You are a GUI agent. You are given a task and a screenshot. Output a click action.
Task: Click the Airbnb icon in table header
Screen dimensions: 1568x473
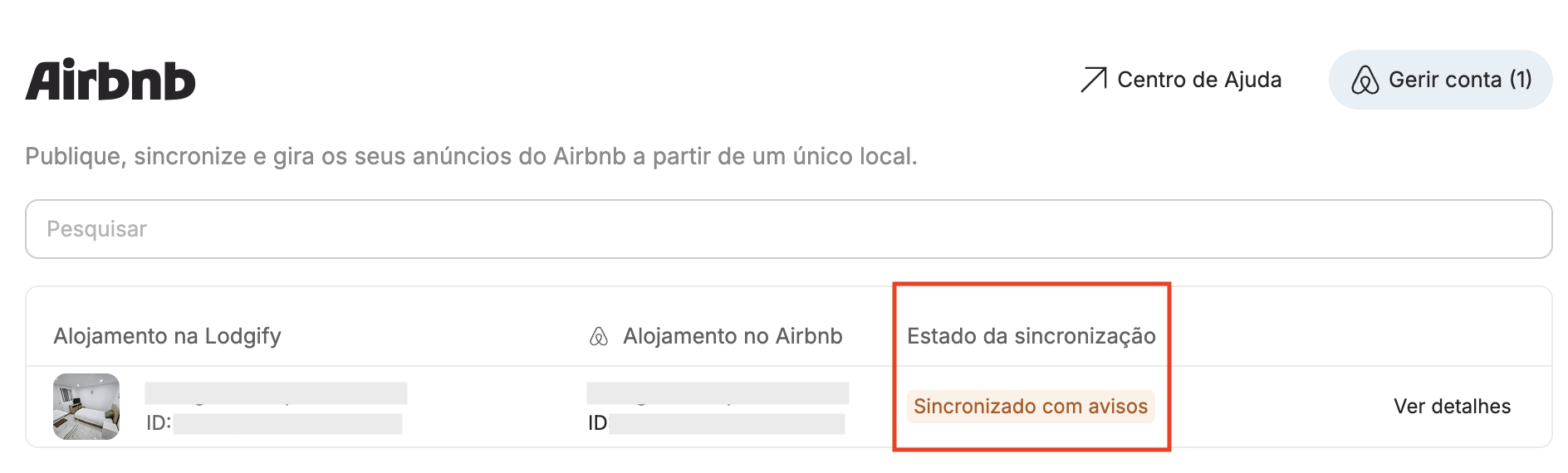tap(599, 336)
